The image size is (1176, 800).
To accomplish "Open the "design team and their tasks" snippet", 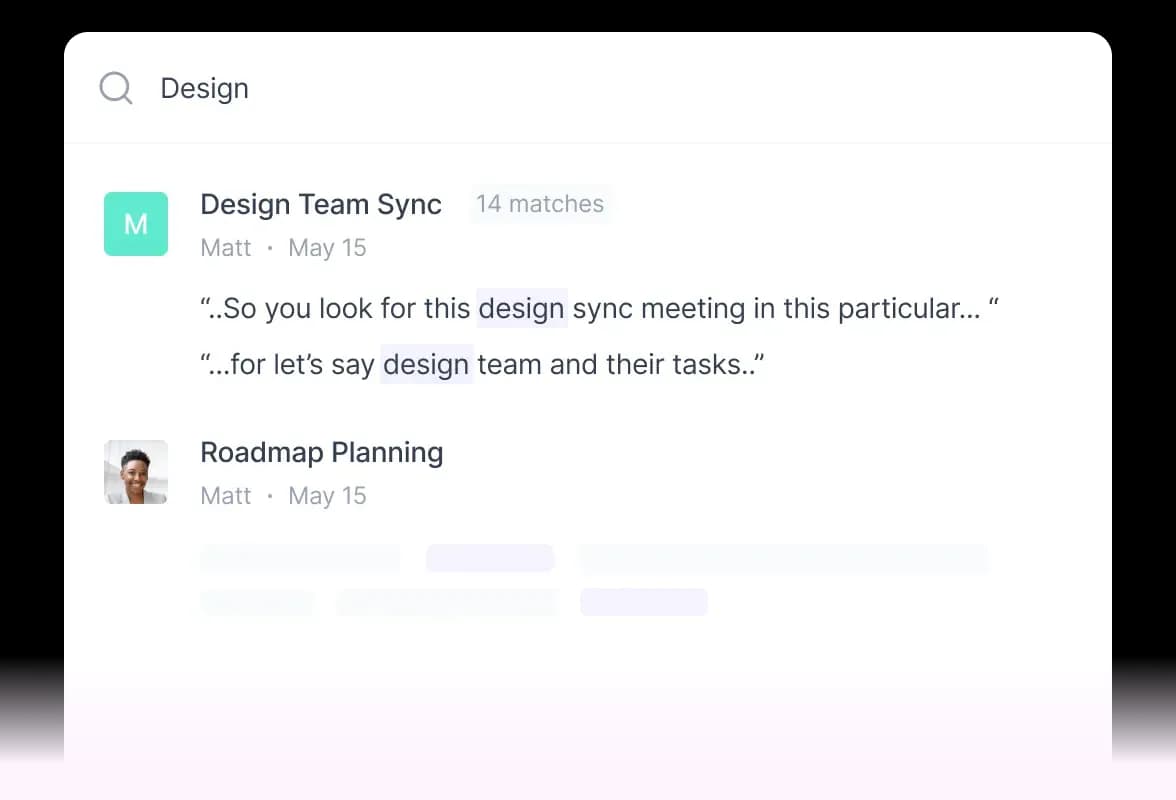I will 482,365.
